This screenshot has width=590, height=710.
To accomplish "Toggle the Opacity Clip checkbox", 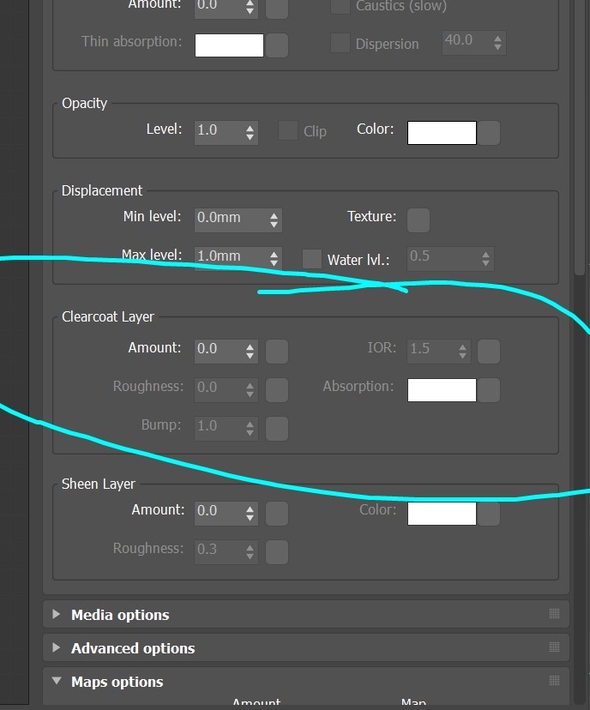I will click(x=288, y=130).
